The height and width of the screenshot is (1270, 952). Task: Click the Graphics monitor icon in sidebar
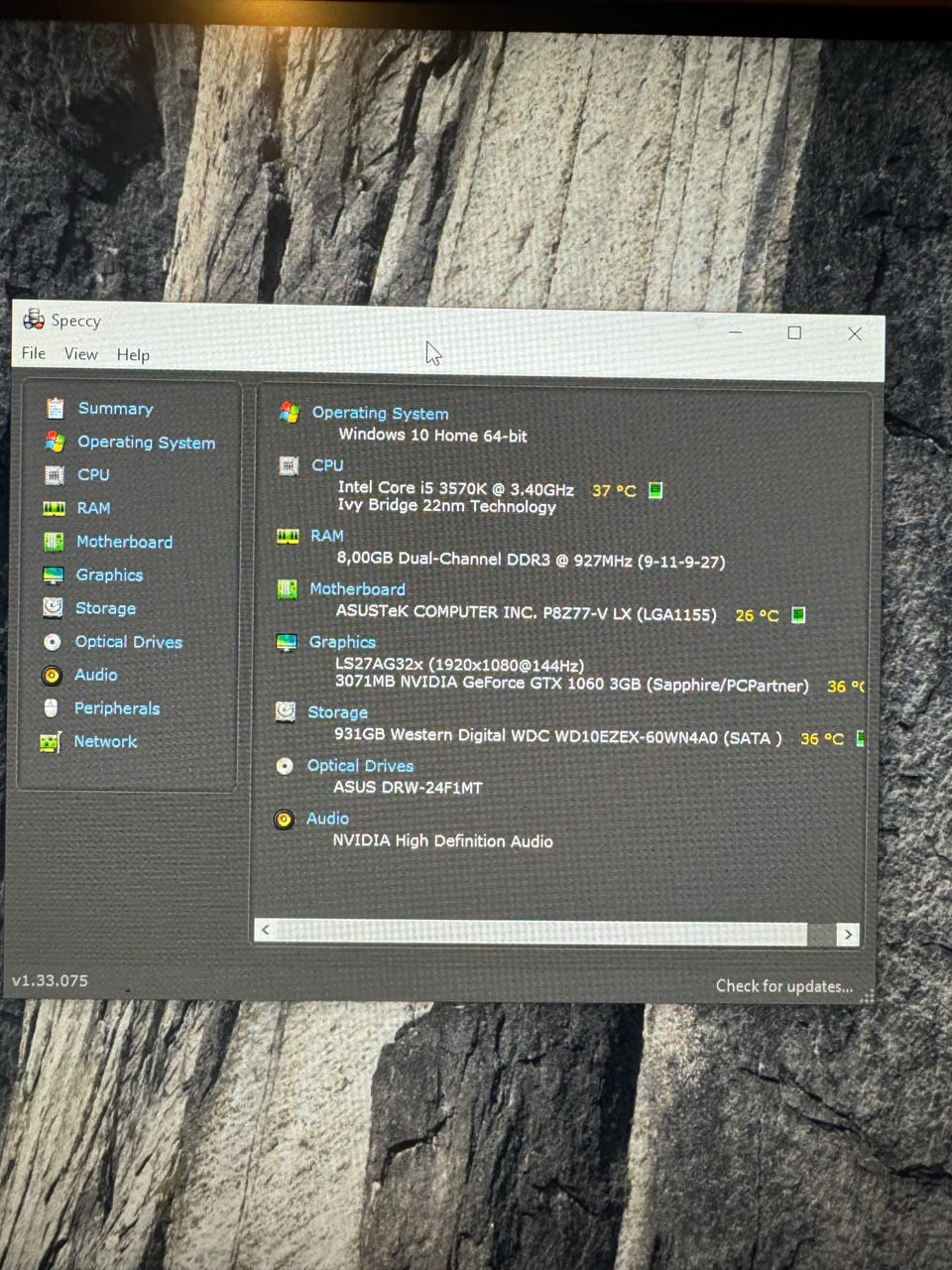pyautogui.click(x=54, y=574)
